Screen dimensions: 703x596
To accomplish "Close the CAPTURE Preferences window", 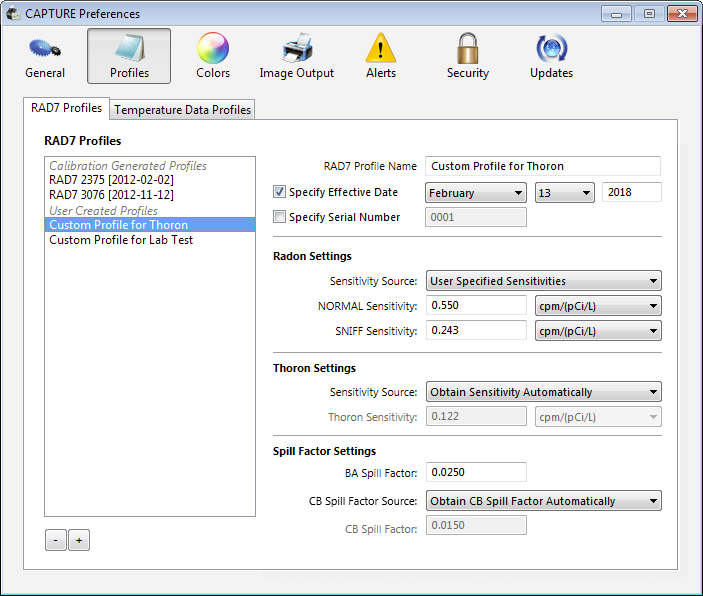I will pyautogui.click(x=682, y=14).
